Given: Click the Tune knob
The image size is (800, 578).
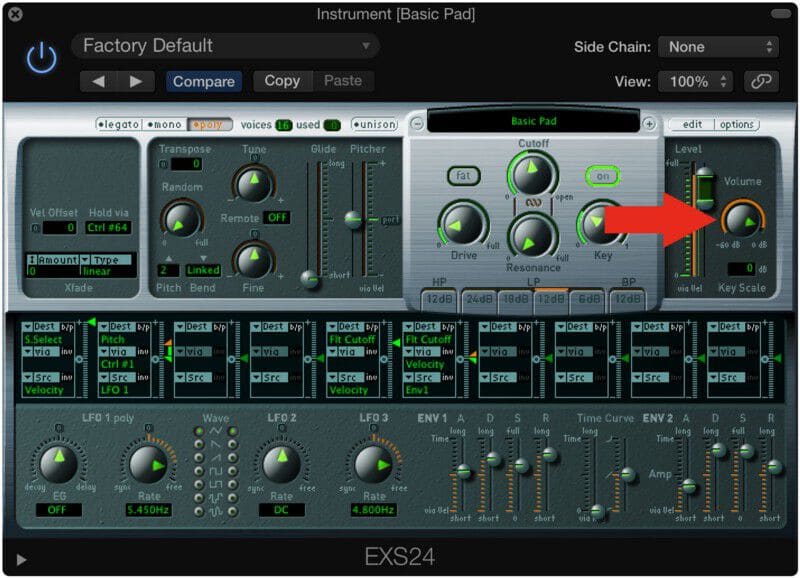Looking at the screenshot, I should 254,183.
